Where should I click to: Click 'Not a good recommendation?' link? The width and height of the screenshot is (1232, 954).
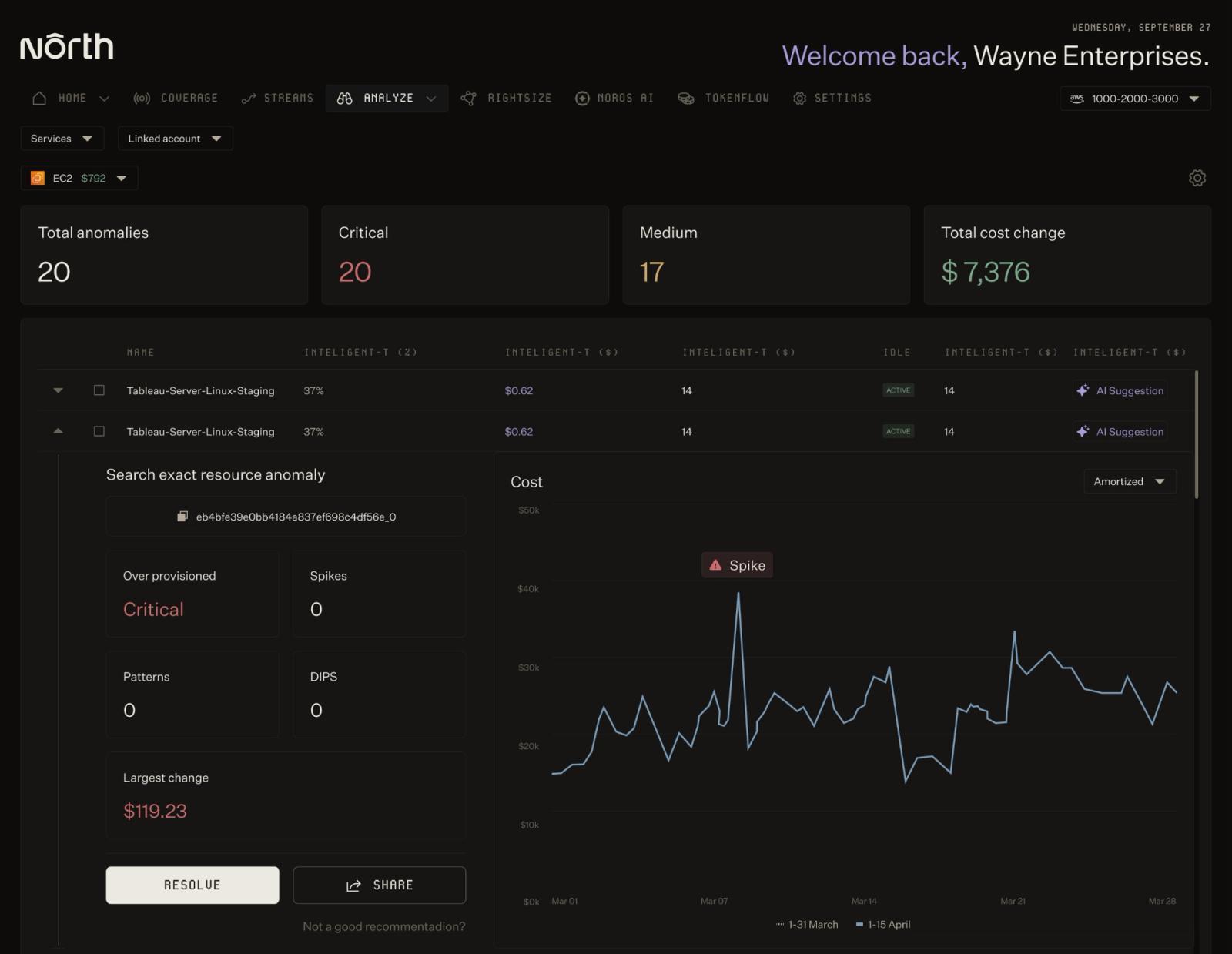384,926
